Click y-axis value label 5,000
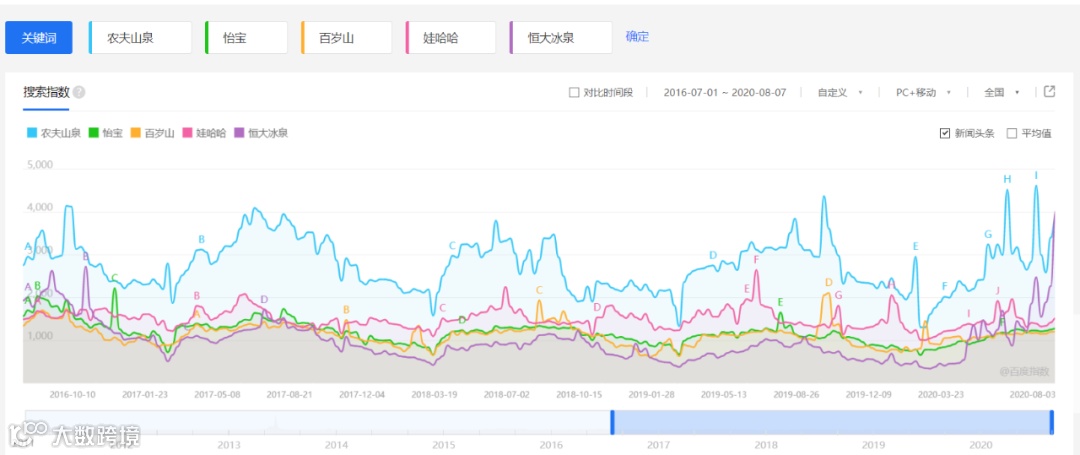Screen dimensions: 1080x455 click(x=39, y=165)
